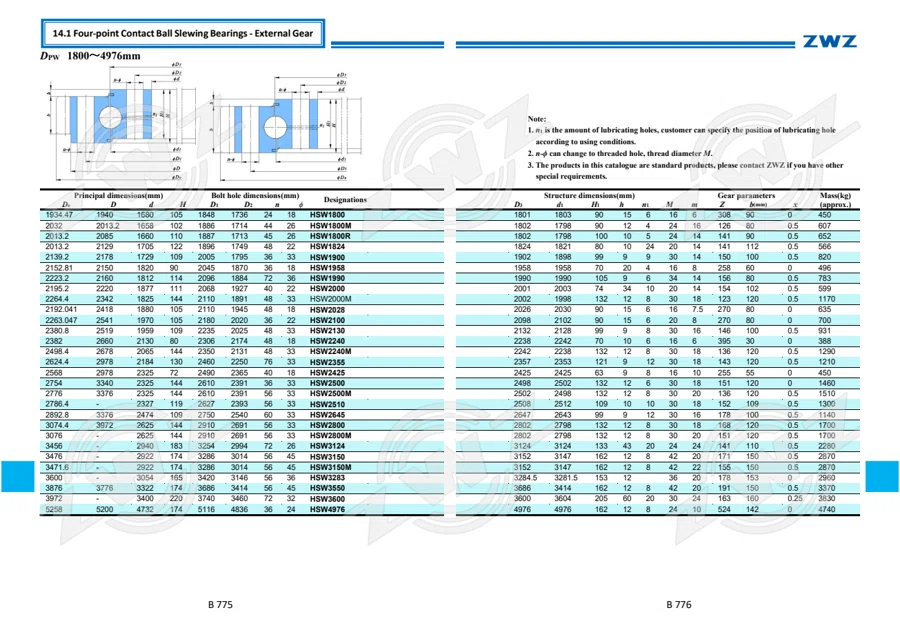Select designation 'HSW2355'
The image size is (900, 637).
click(x=327, y=362)
